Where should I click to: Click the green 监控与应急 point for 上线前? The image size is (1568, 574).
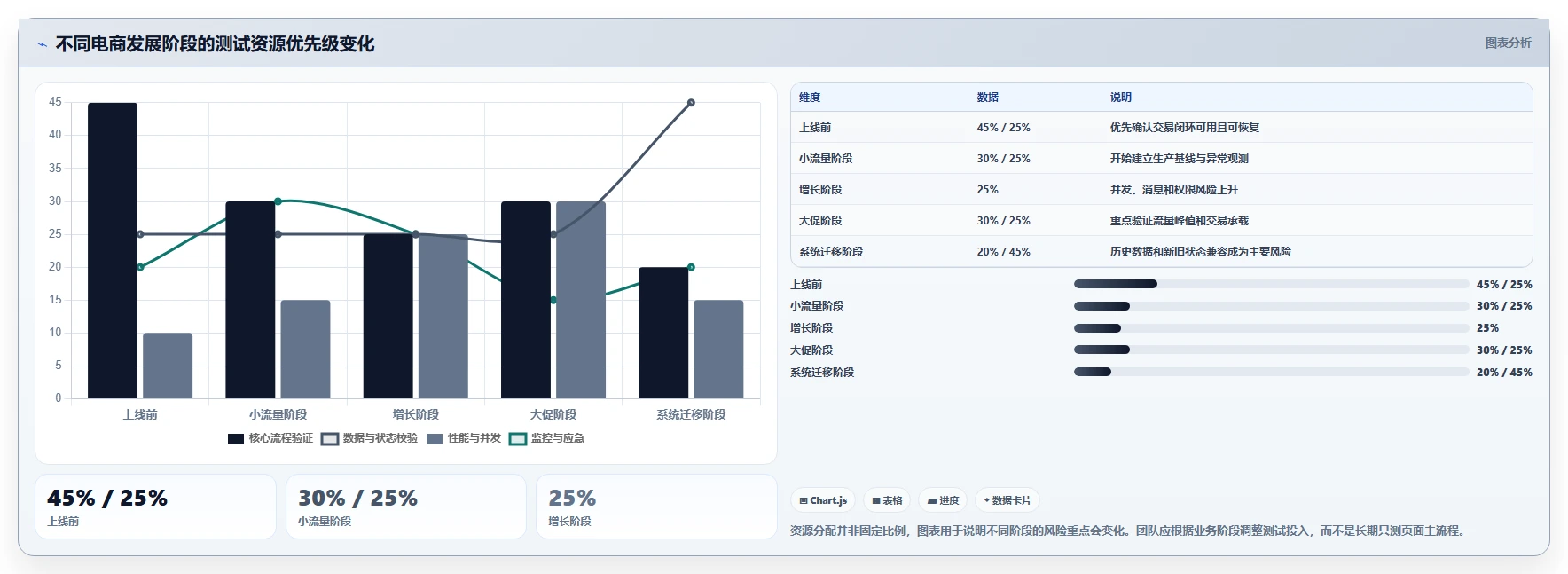pyautogui.click(x=140, y=267)
